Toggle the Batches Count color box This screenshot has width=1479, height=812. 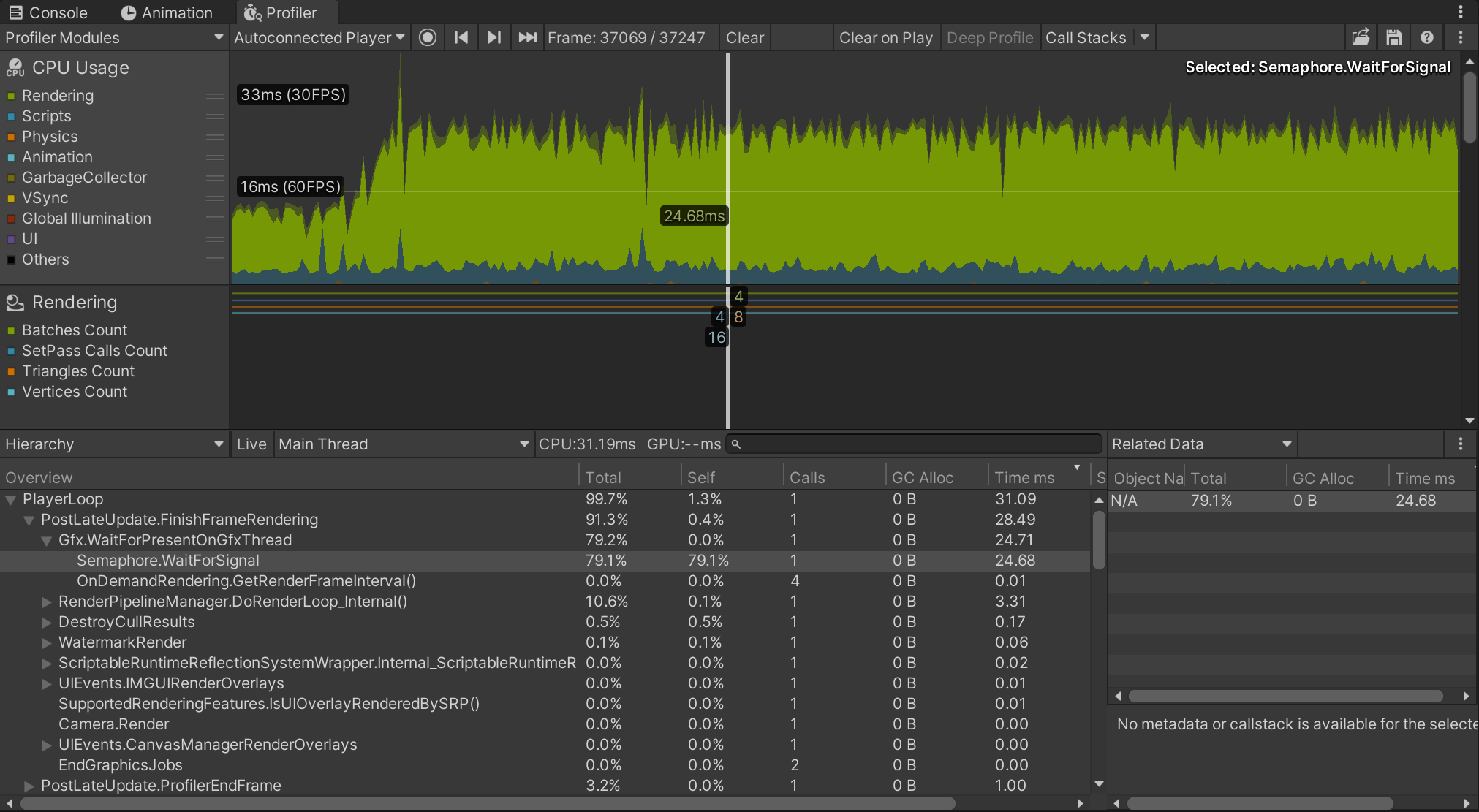[x=11, y=330]
